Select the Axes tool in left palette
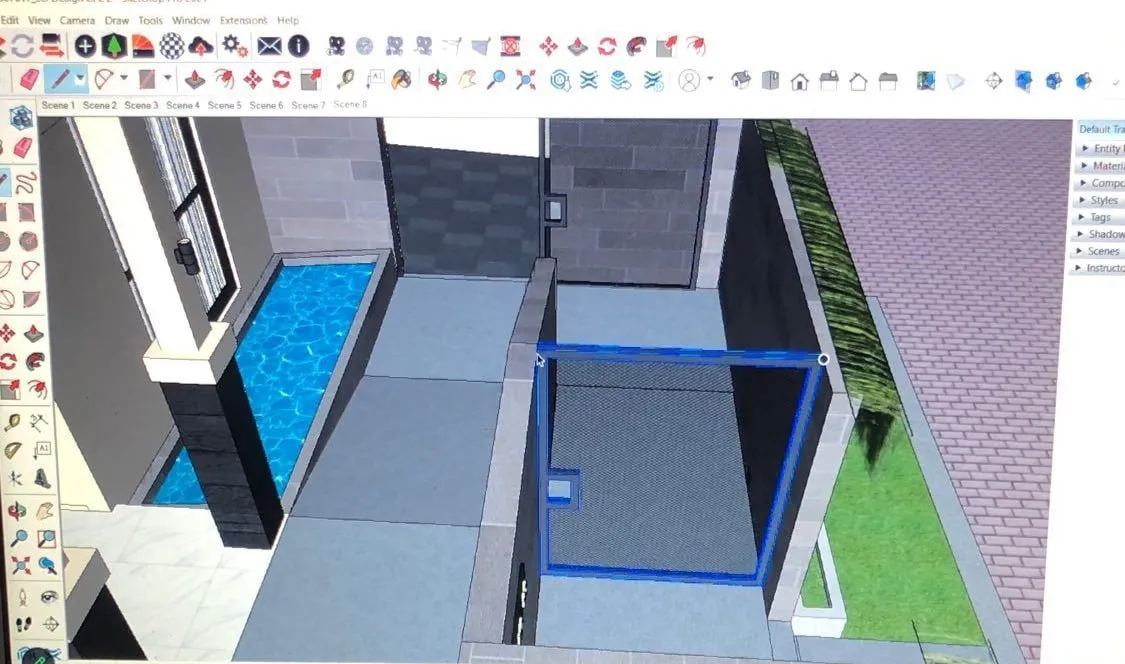The width and height of the screenshot is (1125, 664). click(14, 478)
